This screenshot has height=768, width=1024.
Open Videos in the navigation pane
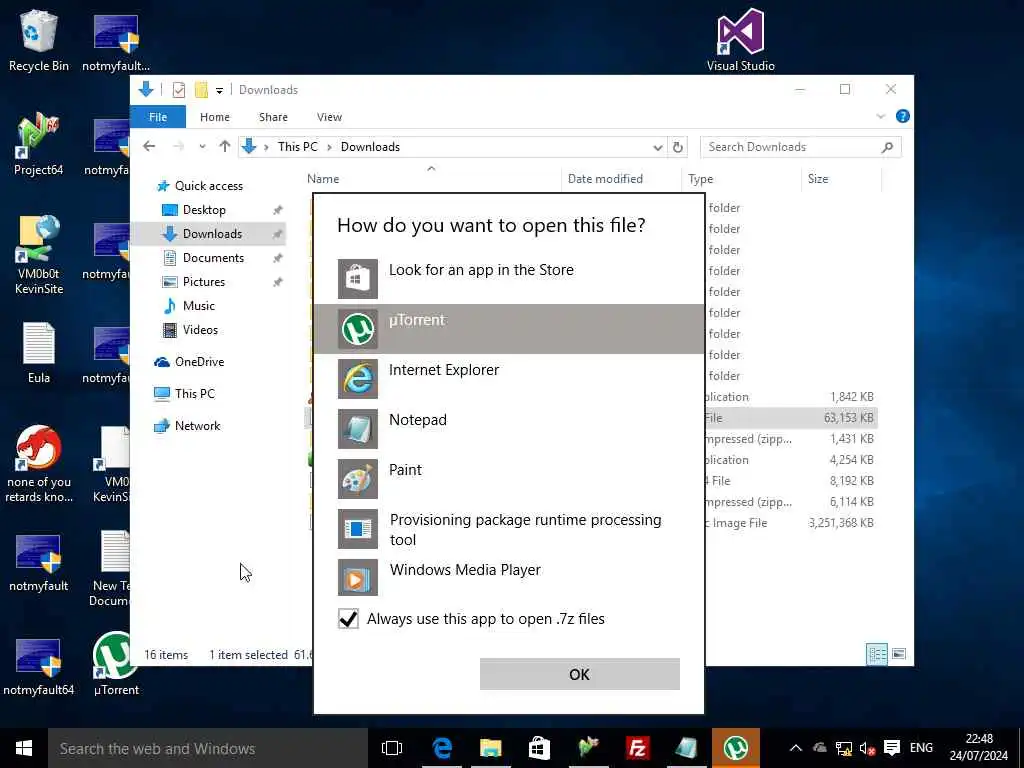[x=200, y=330]
